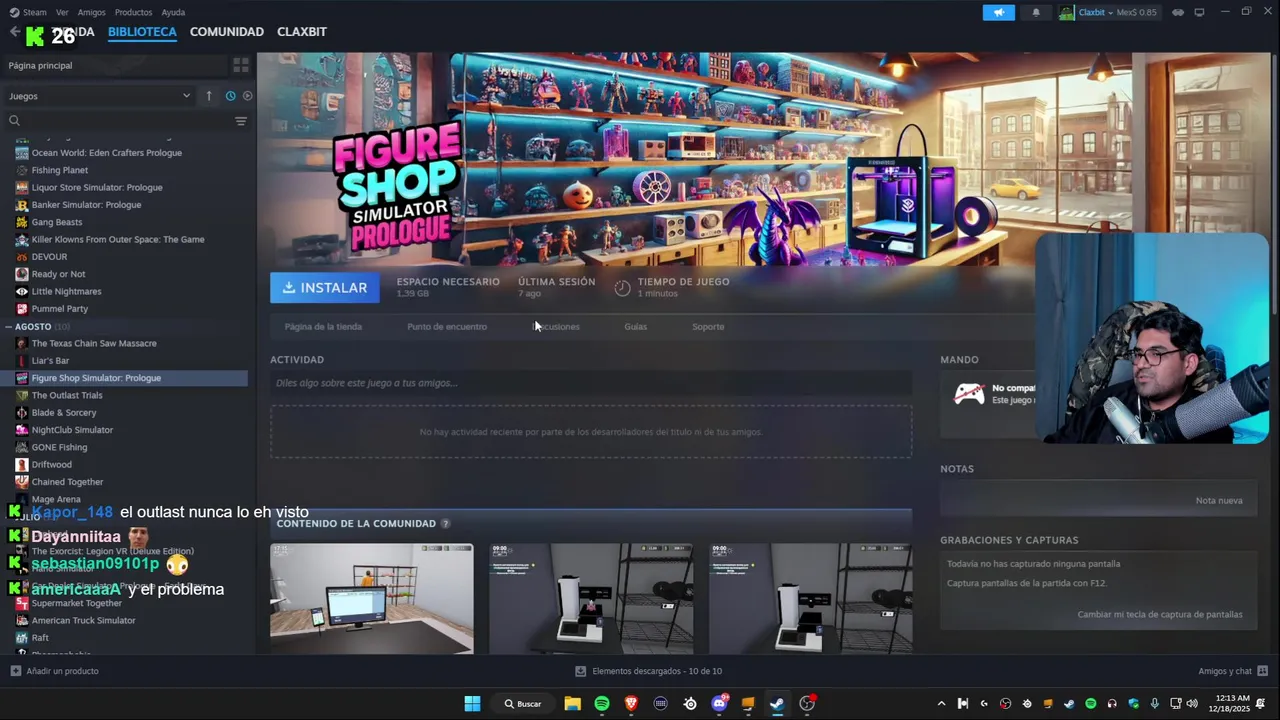The width and height of the screenshot is (1280, 720).
Task: Open downloads Elementos descargados status
Action: tap(649, 671)
